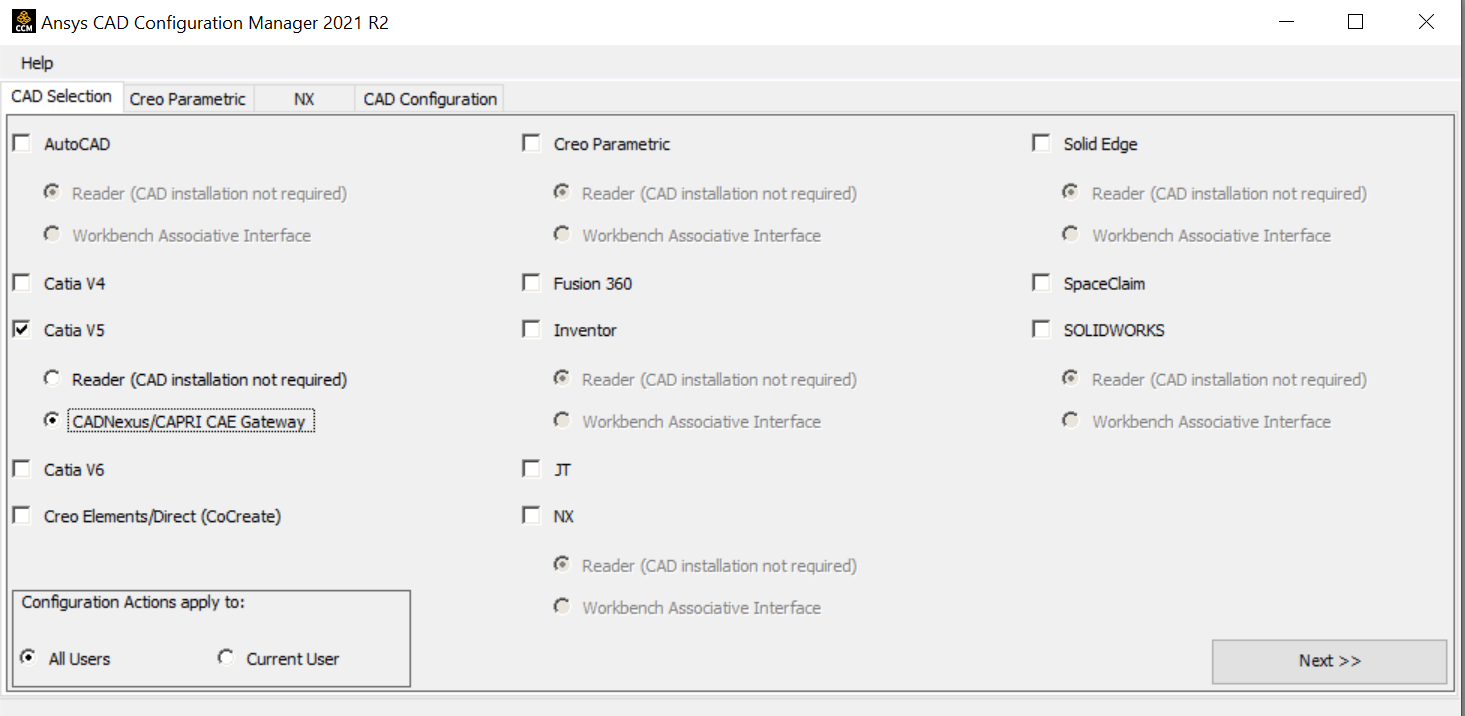
Task: Open the CAD Configuration tab
Action: 430,99
